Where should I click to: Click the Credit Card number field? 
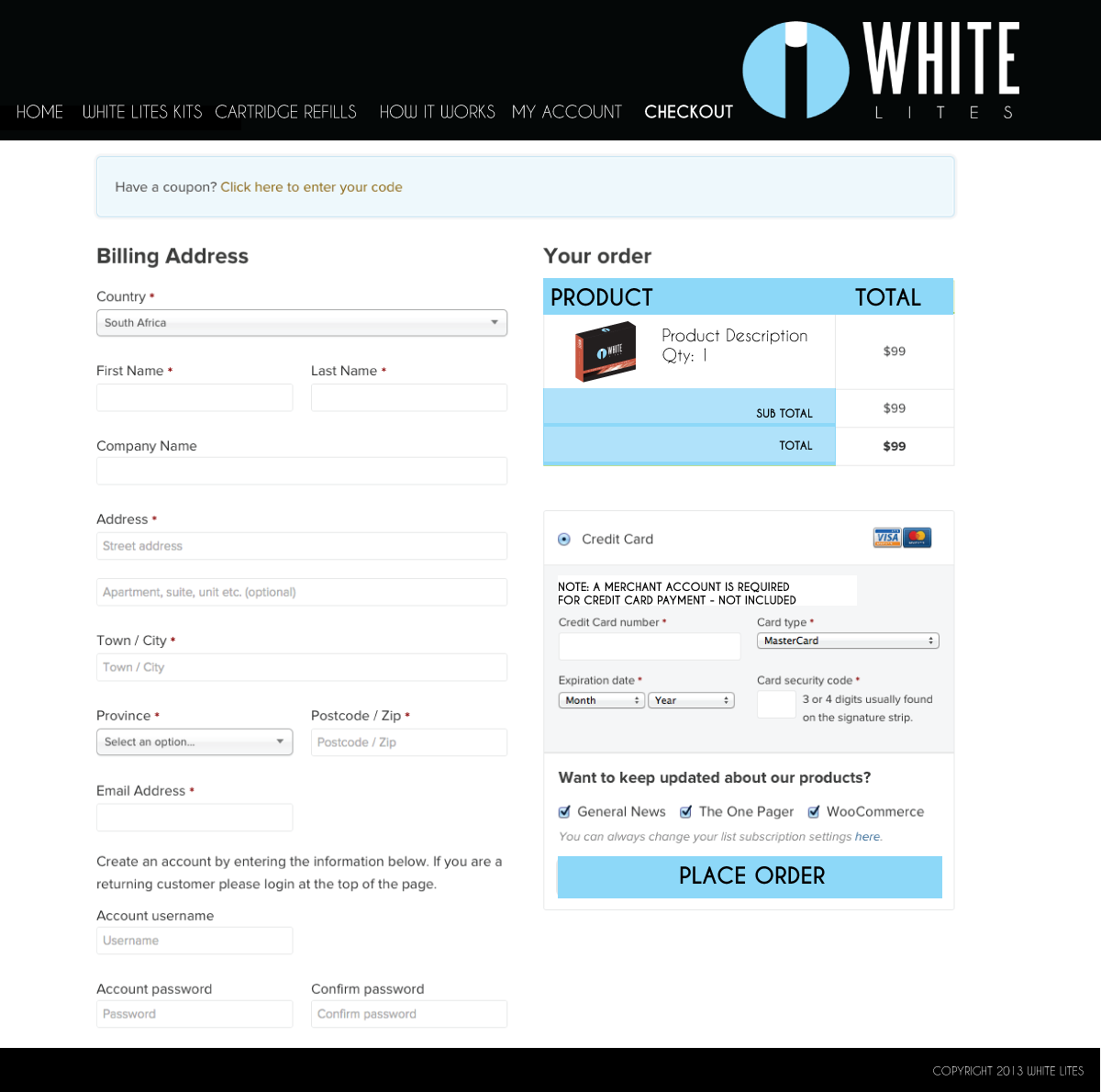pyautogui.click(x=650, y=646)
